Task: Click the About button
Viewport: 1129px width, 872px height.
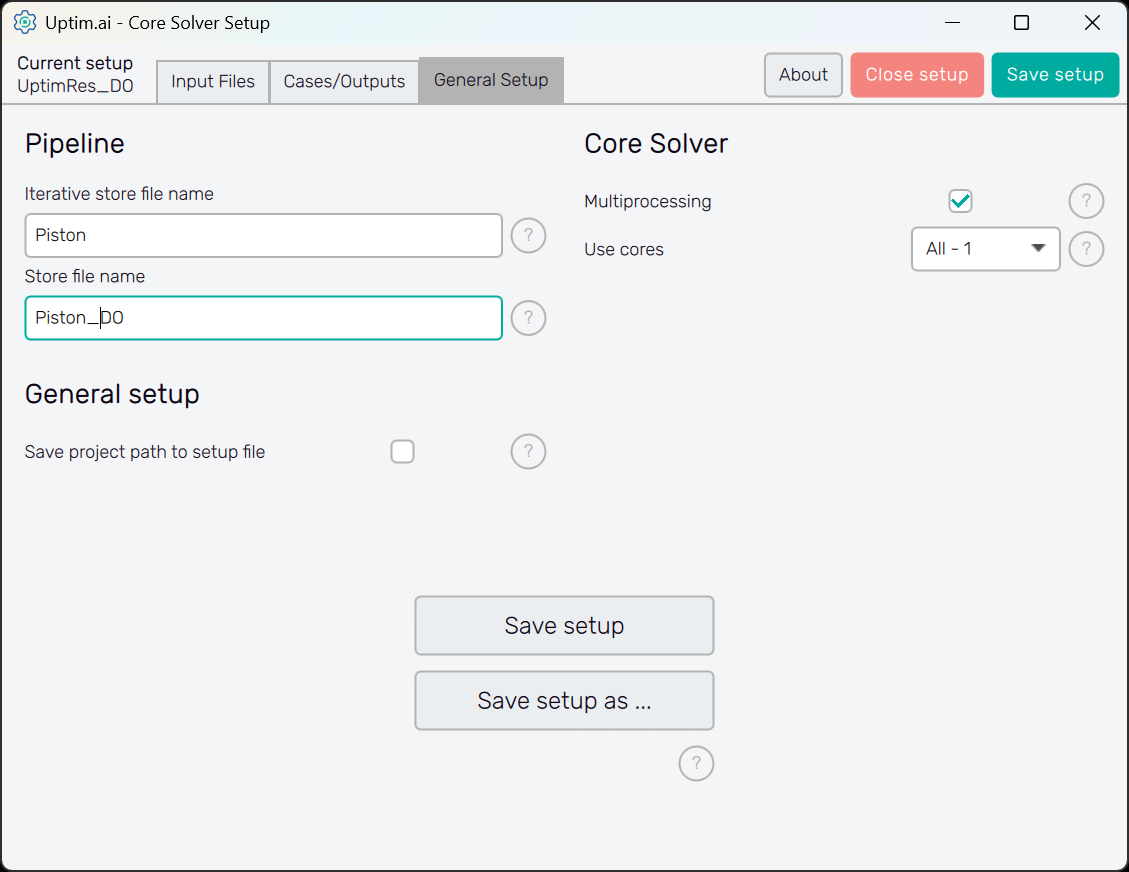Action: pyautogui.click(x=803, y=75)
